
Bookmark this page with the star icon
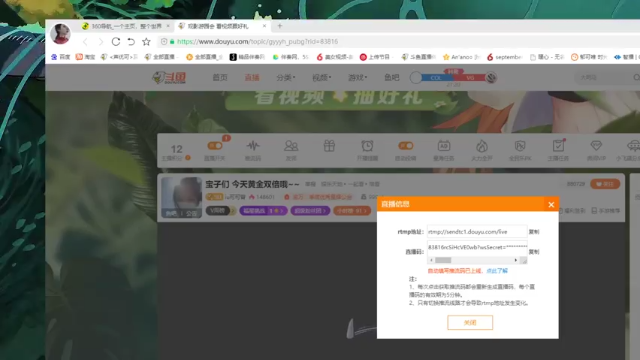point(146,42)
